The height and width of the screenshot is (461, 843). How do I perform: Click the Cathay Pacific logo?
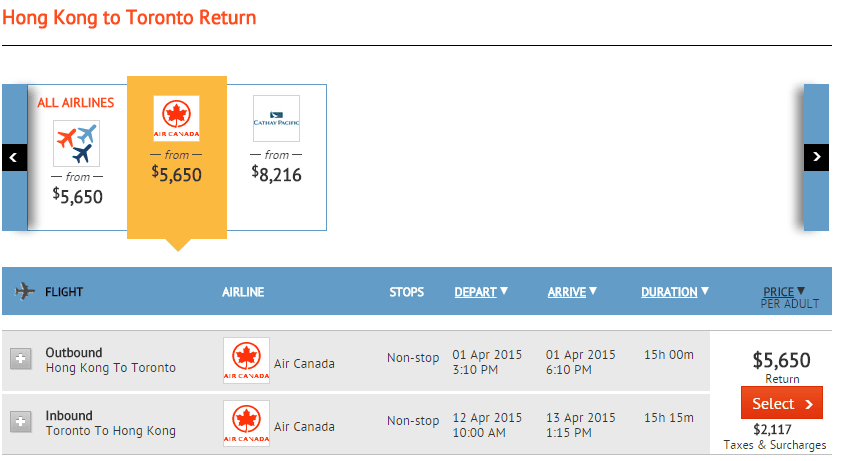tap(276, 119)
